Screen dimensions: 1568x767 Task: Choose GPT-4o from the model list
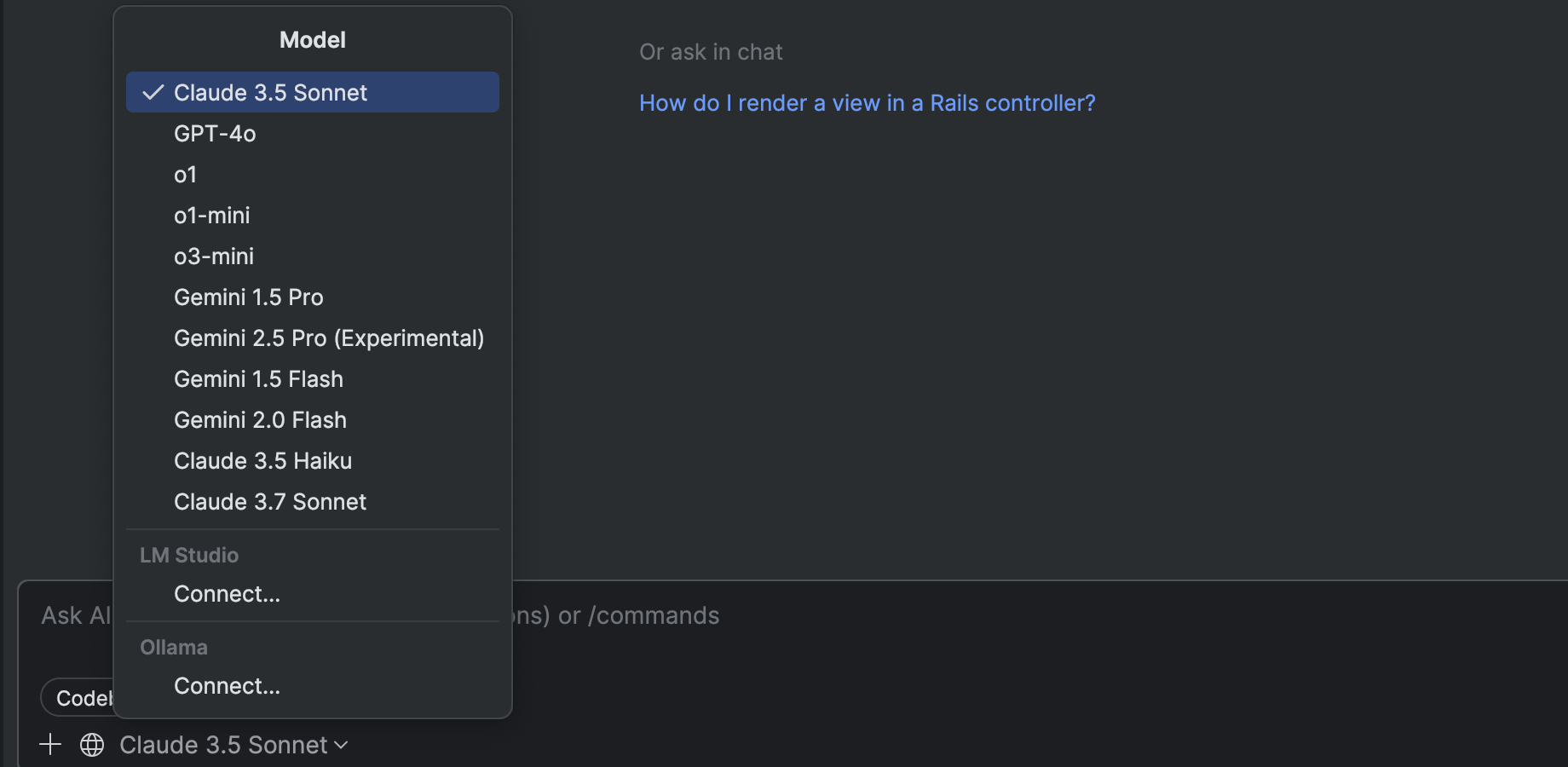(215, 134)
